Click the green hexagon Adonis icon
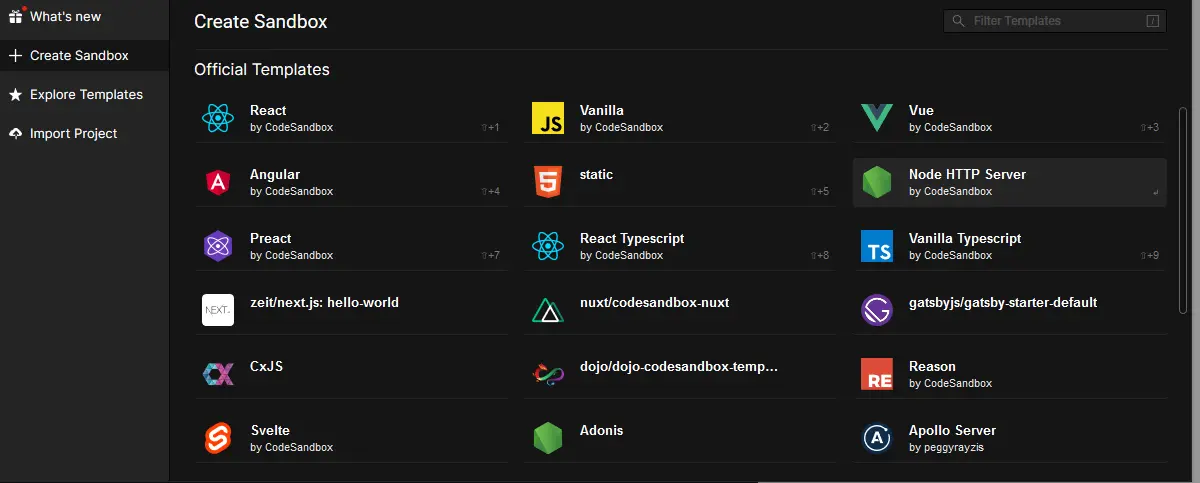Viewport: 1200px width, 483px height. (x=547, y=438)
